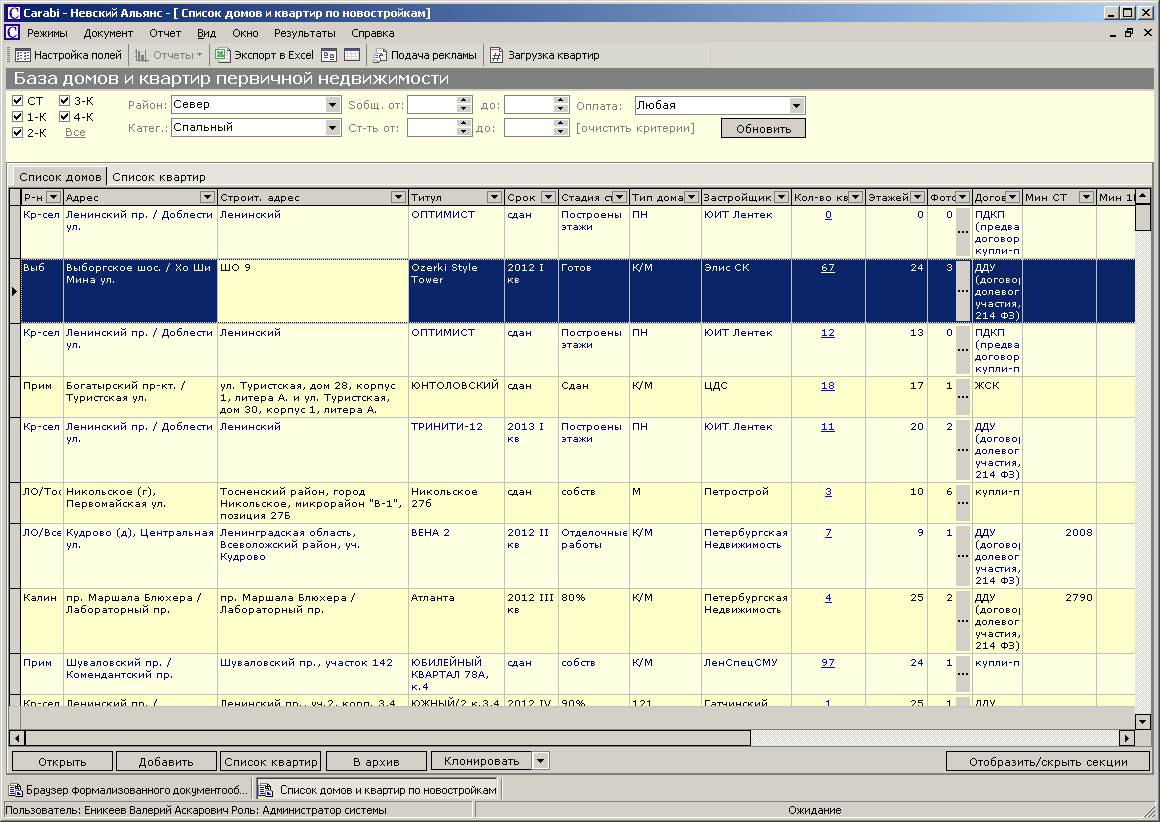Disable the 2-К checkbox filter
Image resolution: width=1160 pixels, height=822 pixels.
tap(18, 132)
